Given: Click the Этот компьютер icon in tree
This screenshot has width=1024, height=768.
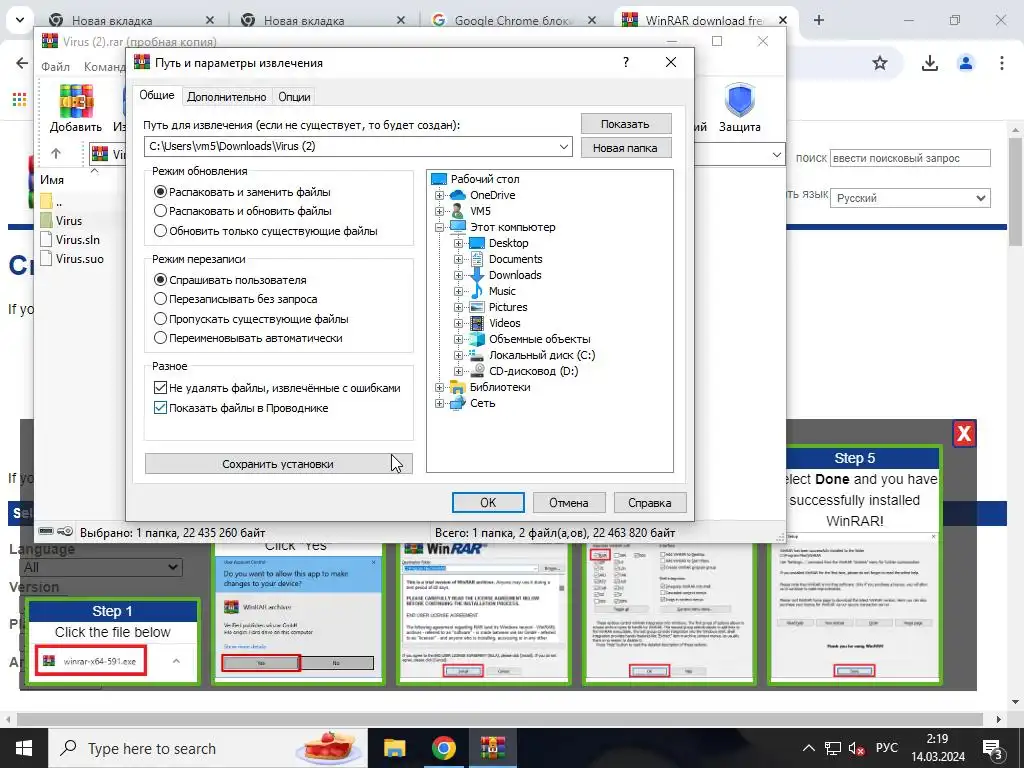Looking at the screenshot, I should [458, 227].
